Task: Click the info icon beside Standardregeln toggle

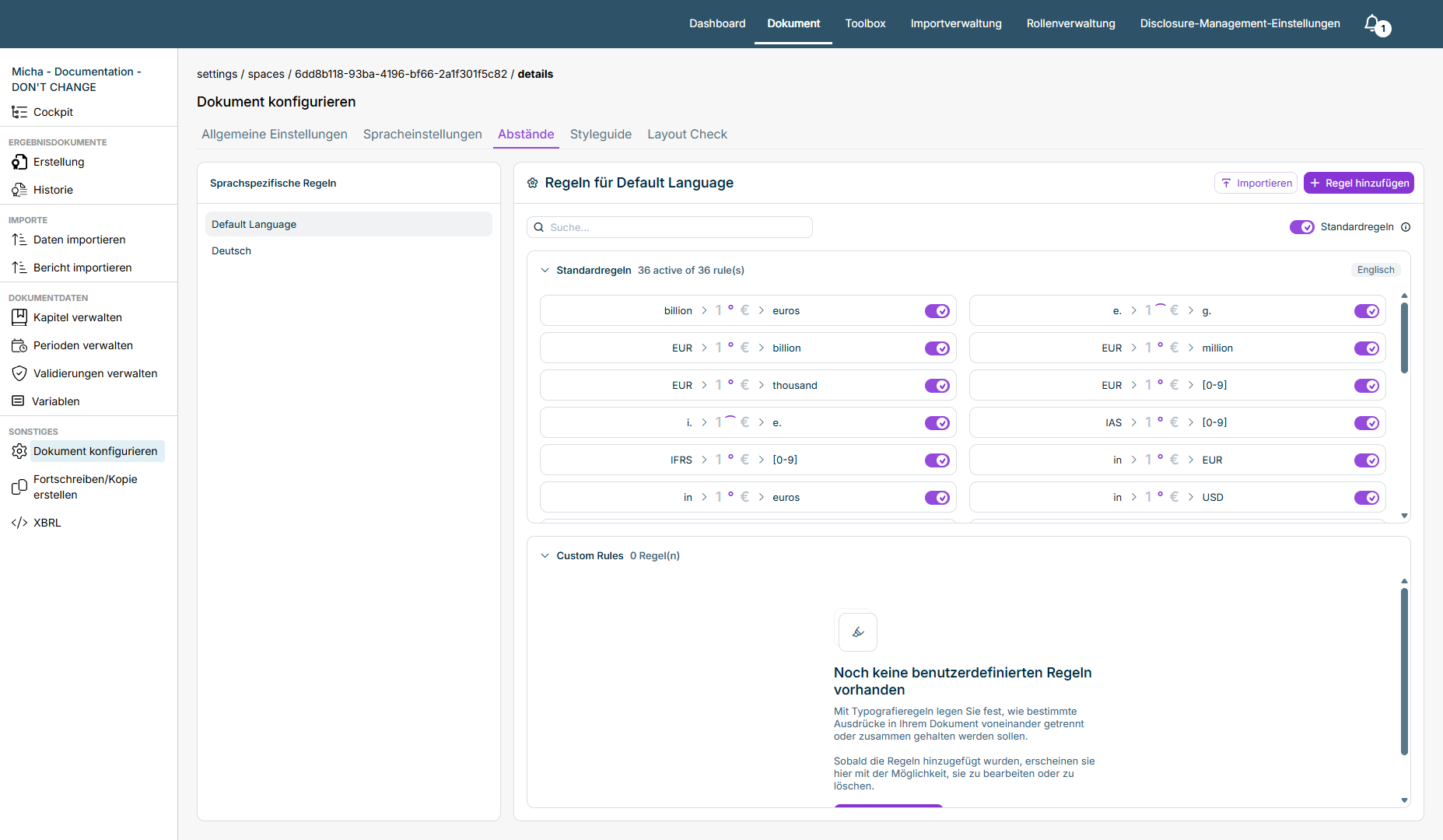Action: click(1406, 227)
